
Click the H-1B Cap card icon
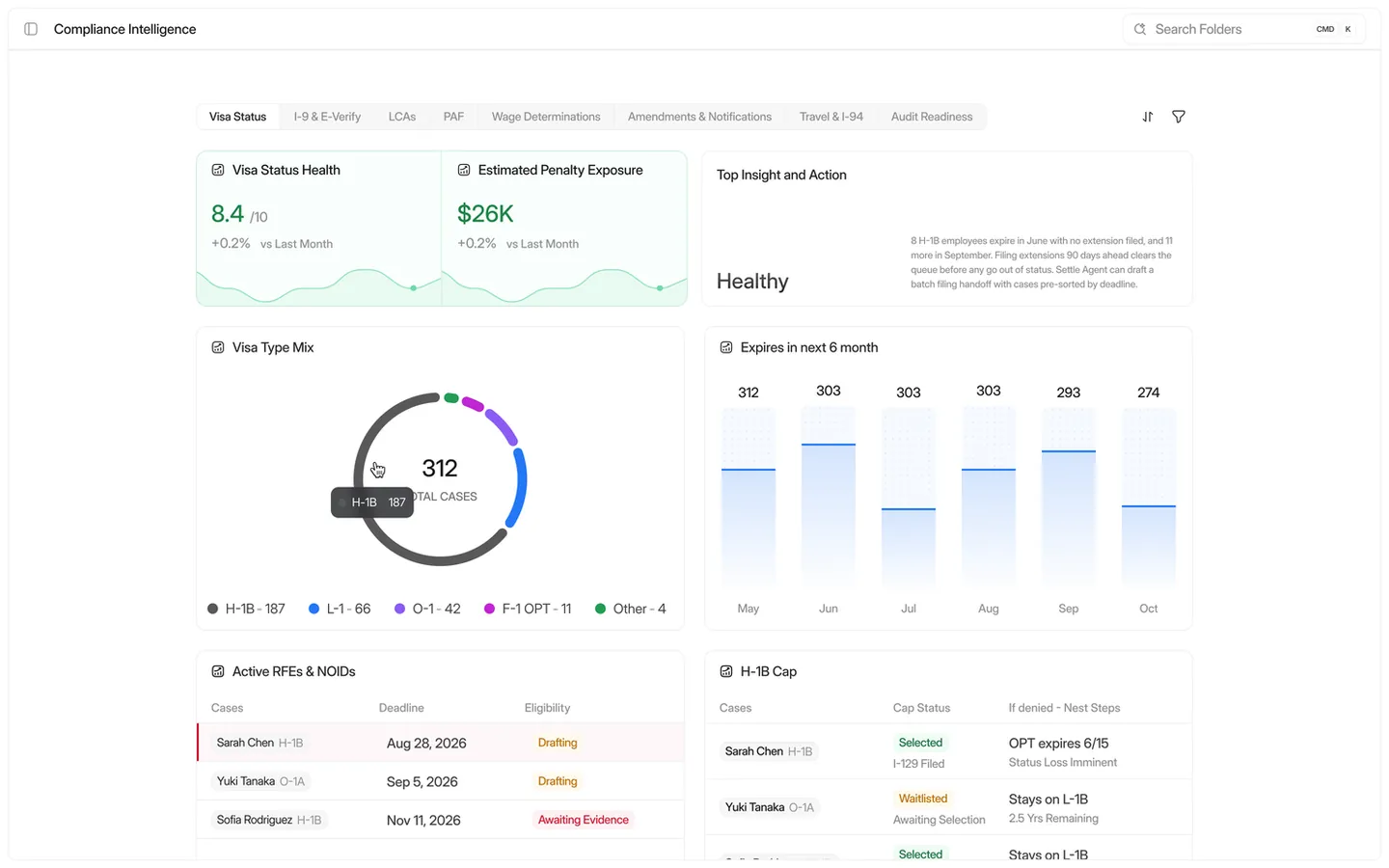tap(726, 671)
